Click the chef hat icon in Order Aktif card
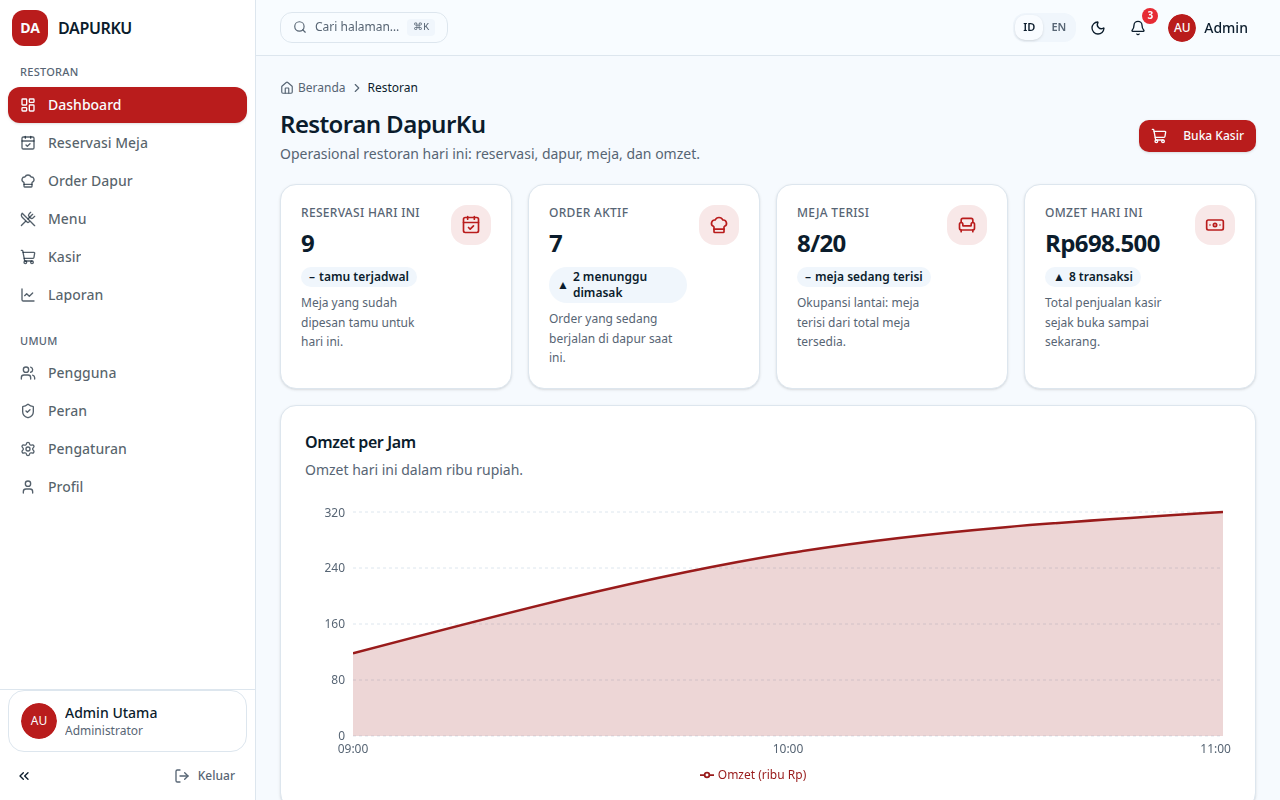This screenshot has width=1280, height=800. click(x=719, y=225)
